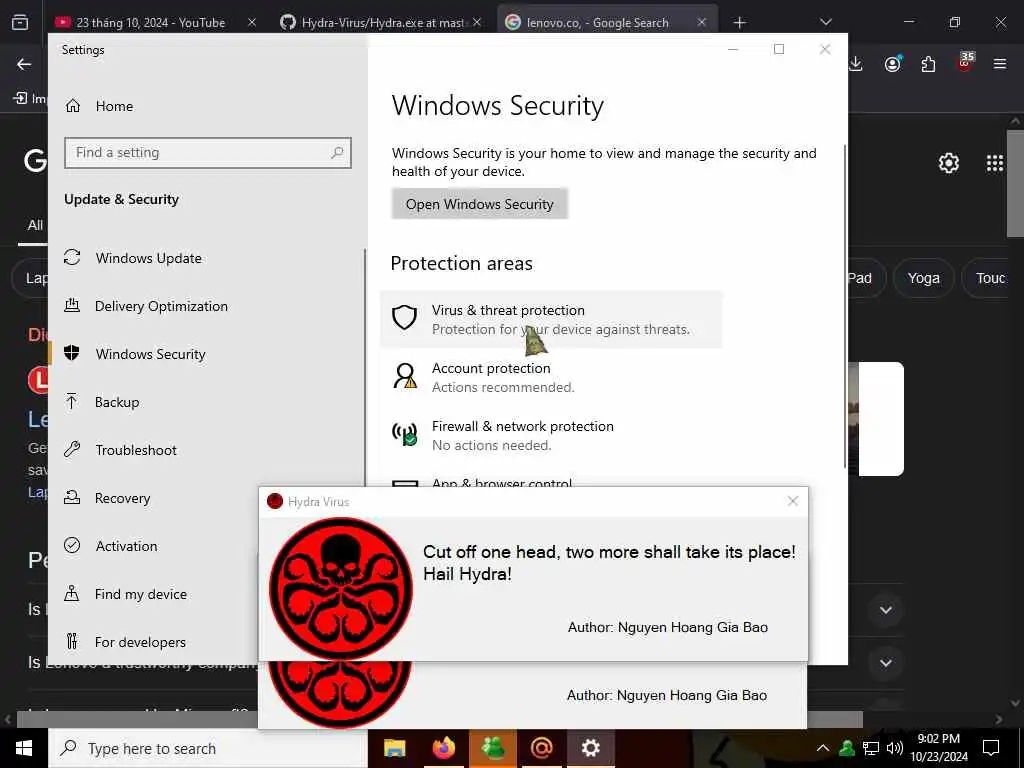Viewport: 1024px width, 768px height.
Task: Open the Google apps grid
Action: [x=995, y=163]
